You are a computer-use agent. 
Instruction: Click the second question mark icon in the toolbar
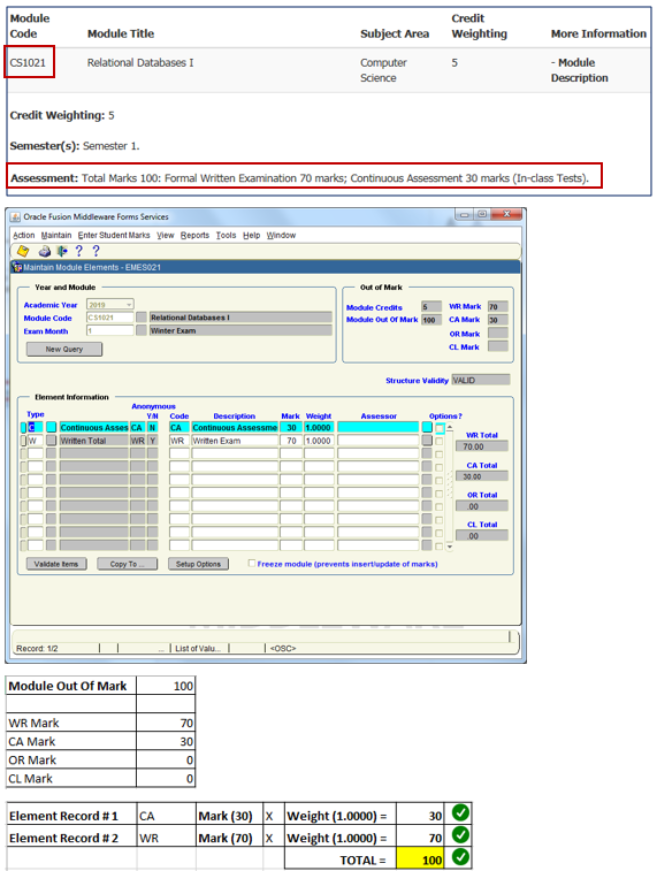click(x=96, y=251)
